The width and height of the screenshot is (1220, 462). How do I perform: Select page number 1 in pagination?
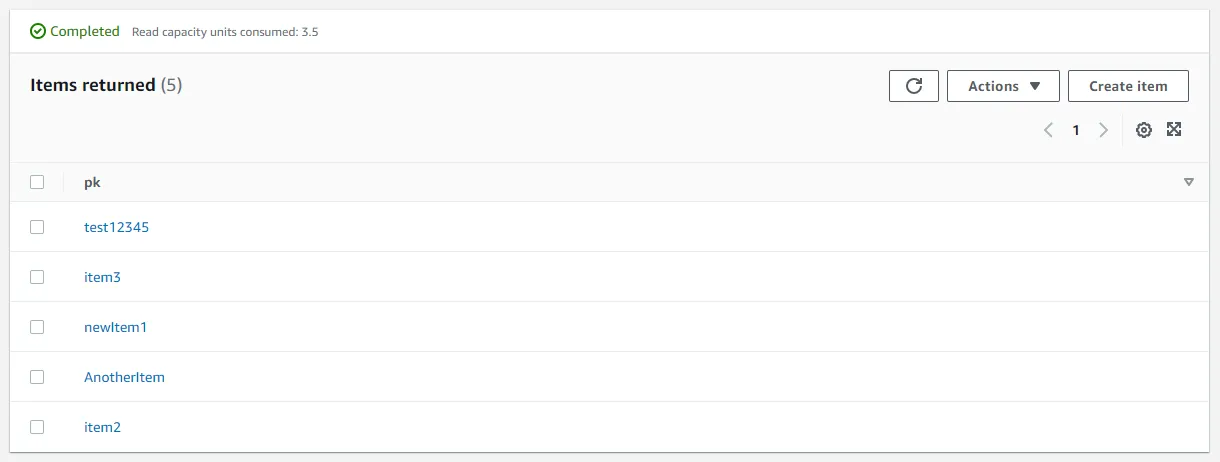pyautogui.click(x=1076, y=130)
